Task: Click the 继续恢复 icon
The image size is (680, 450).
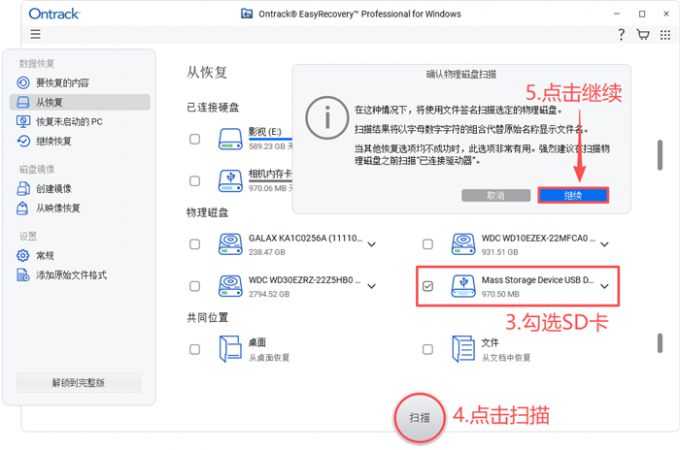Action: [23, 141]
